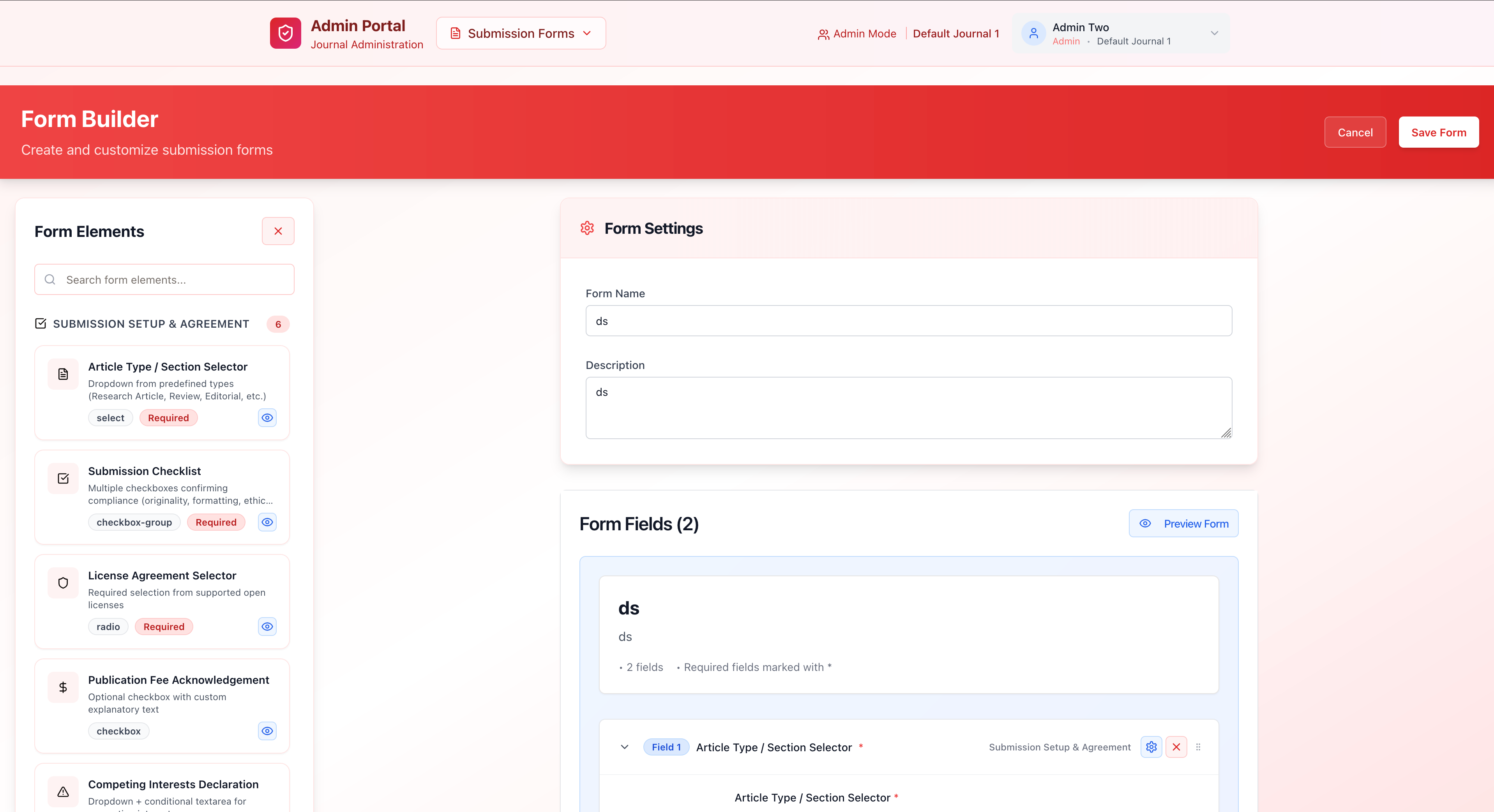
Task: Click the Form Name input field
Action: pyautogui.click(x=909, y=321)
